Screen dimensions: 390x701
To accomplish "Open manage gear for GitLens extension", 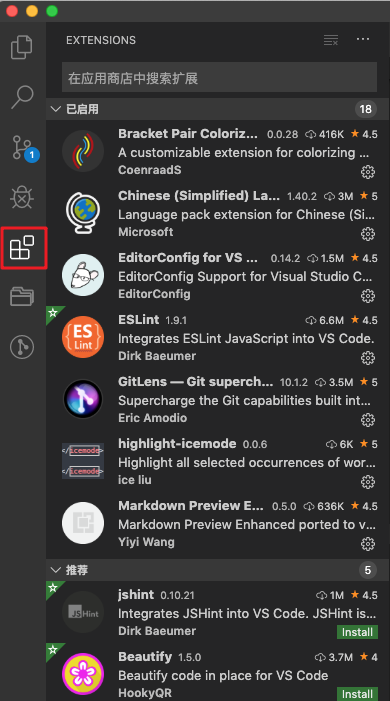I will click(x=368, y=420).
